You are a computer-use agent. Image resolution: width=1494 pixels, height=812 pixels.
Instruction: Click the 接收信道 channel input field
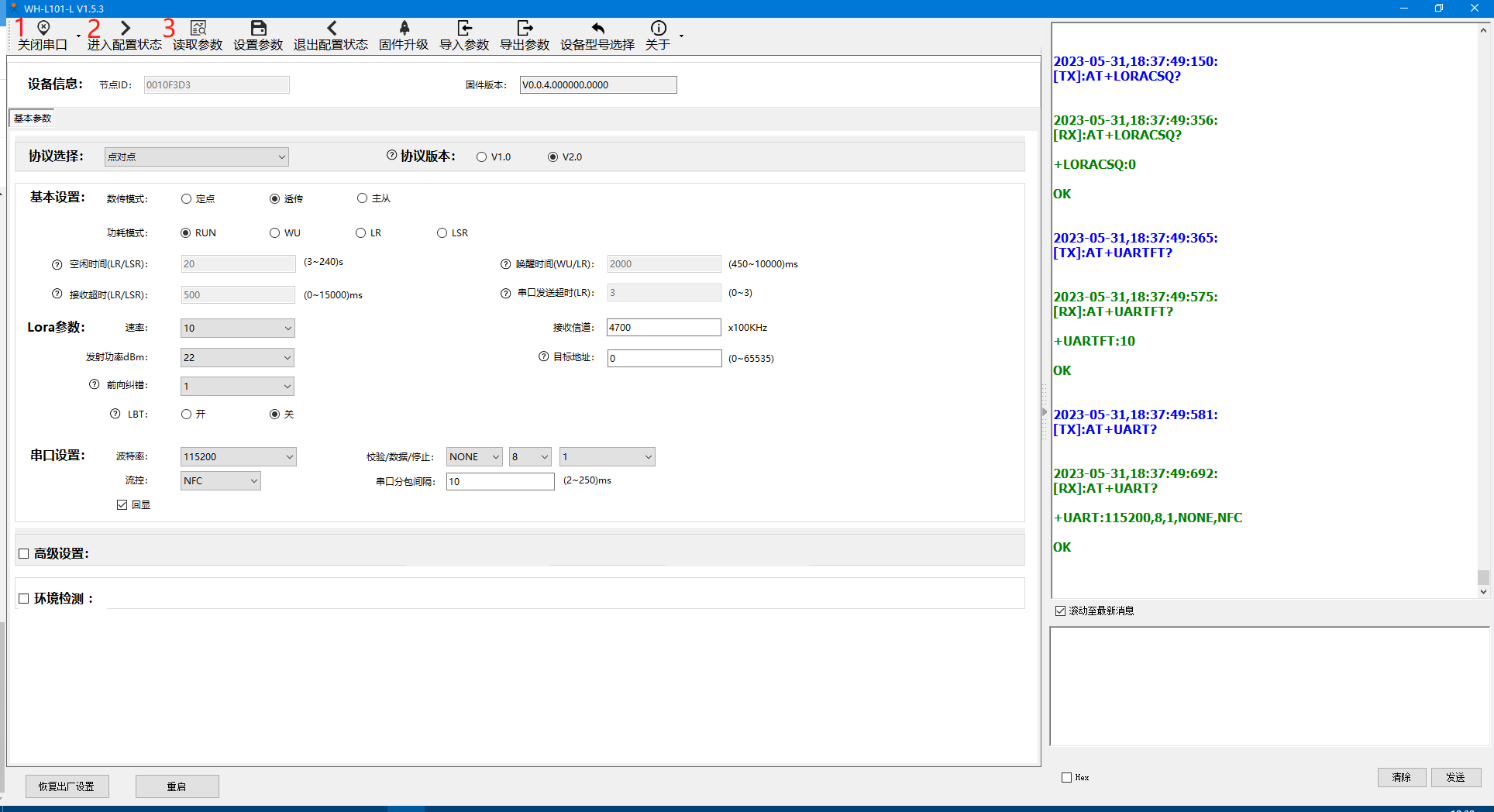(663, 328)
